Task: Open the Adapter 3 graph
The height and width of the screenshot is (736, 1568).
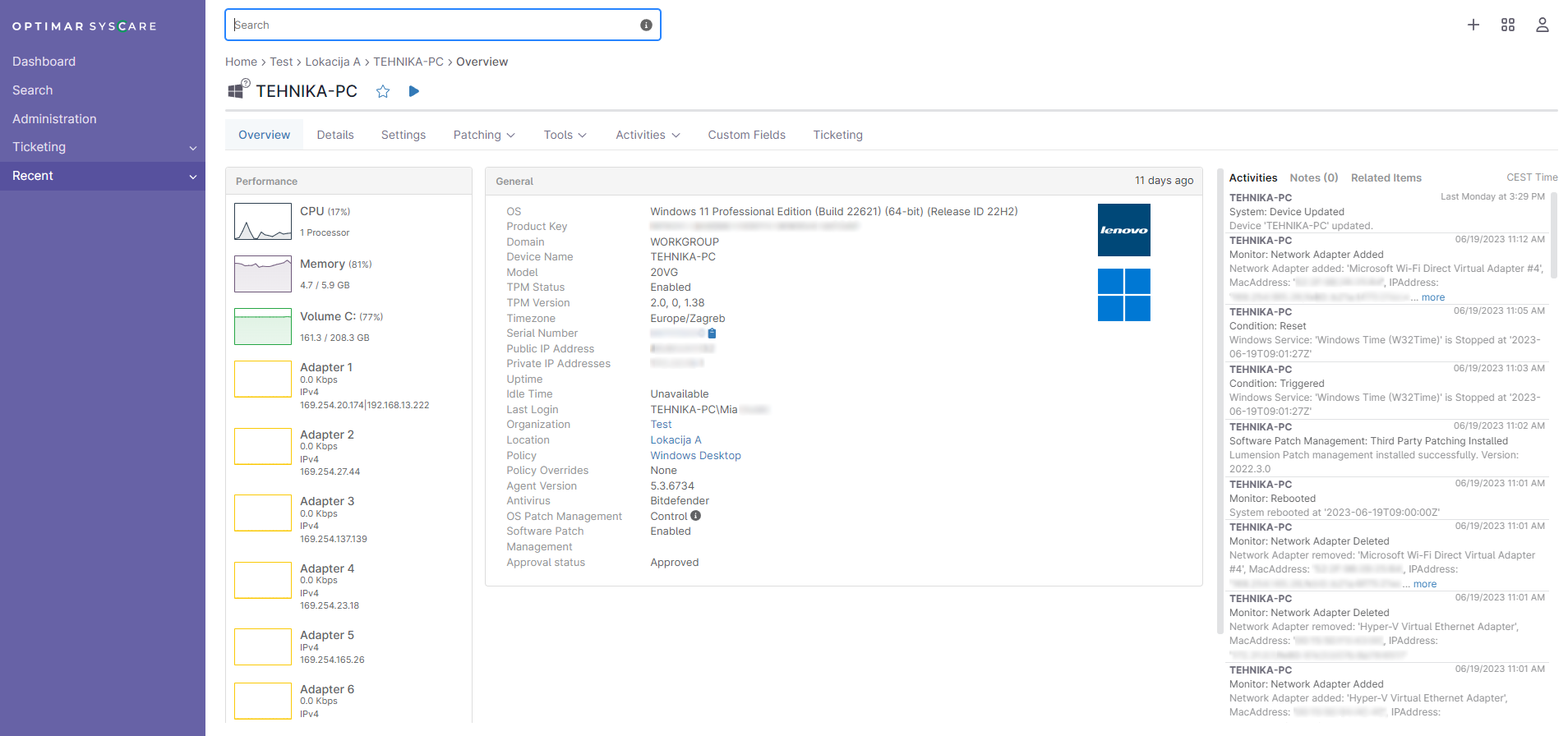Action: [263, 513]
